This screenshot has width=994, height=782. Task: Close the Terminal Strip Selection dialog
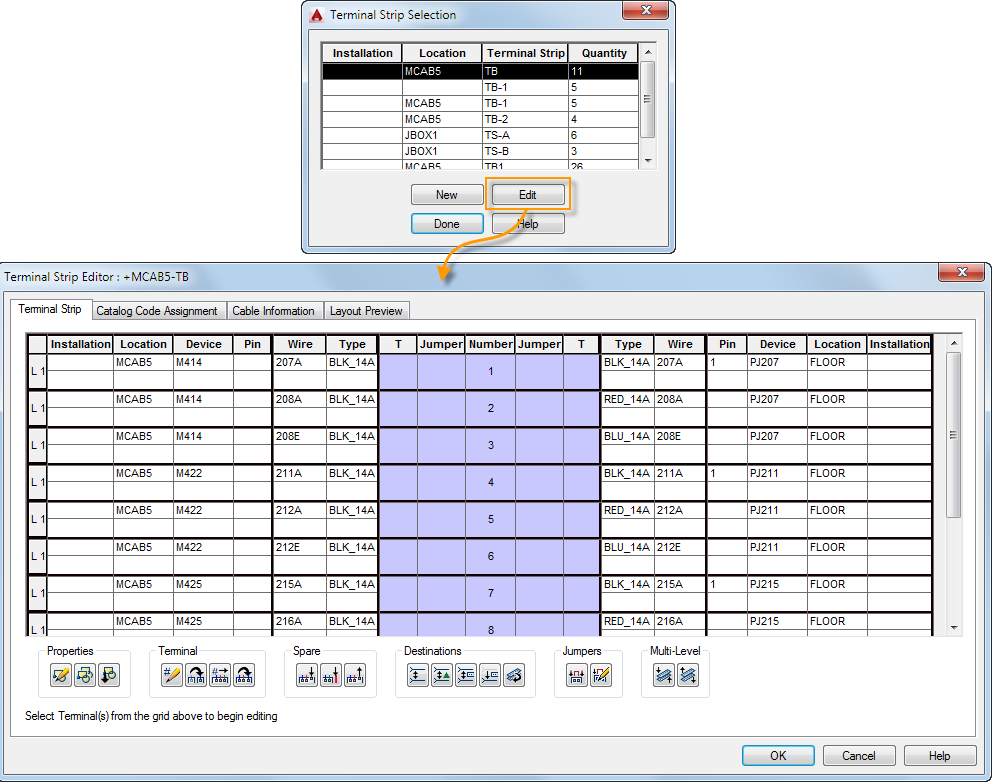pos(645,10)
